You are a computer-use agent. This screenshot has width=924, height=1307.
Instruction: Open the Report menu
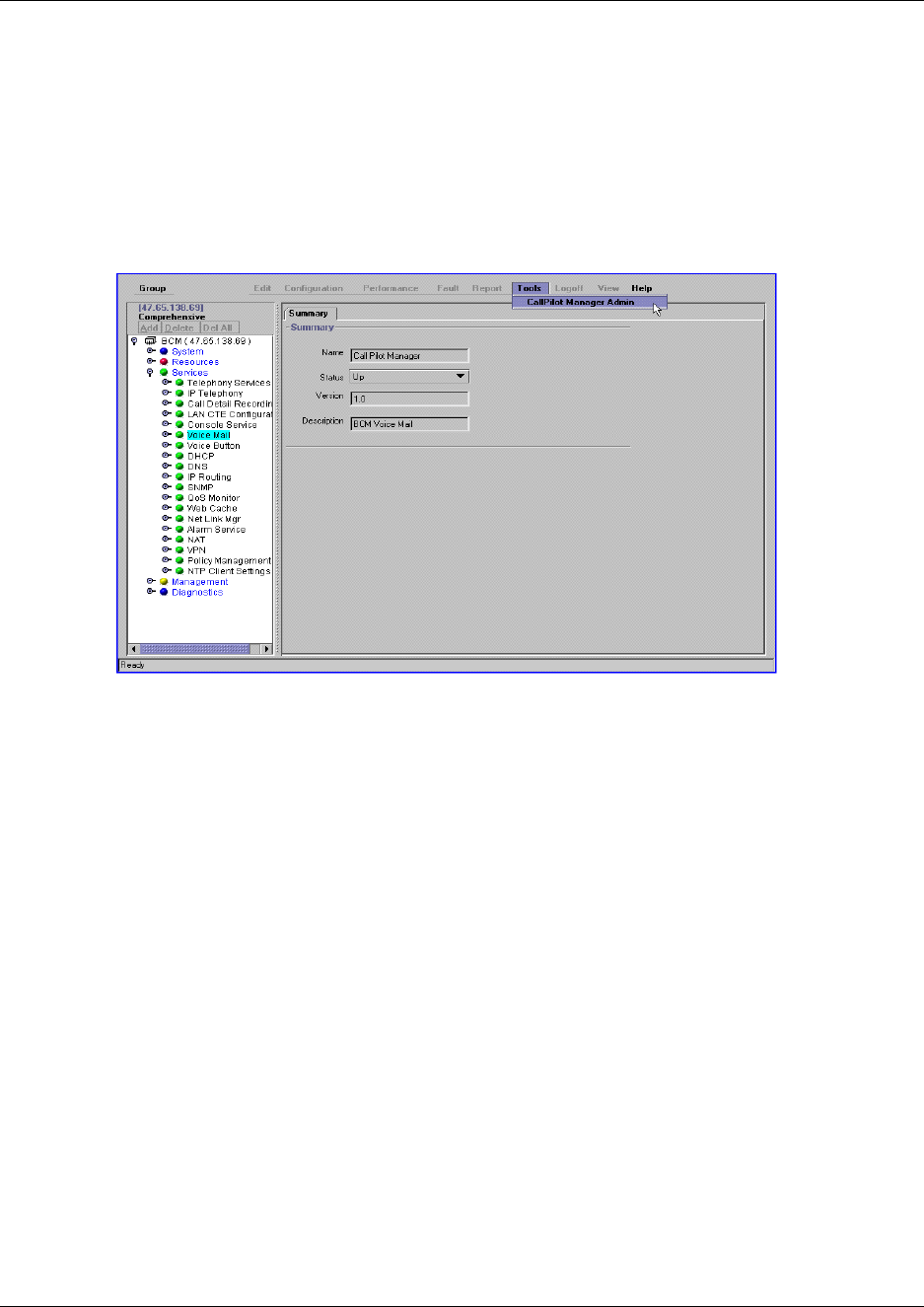pyautogui.click(x=487, y=289)
